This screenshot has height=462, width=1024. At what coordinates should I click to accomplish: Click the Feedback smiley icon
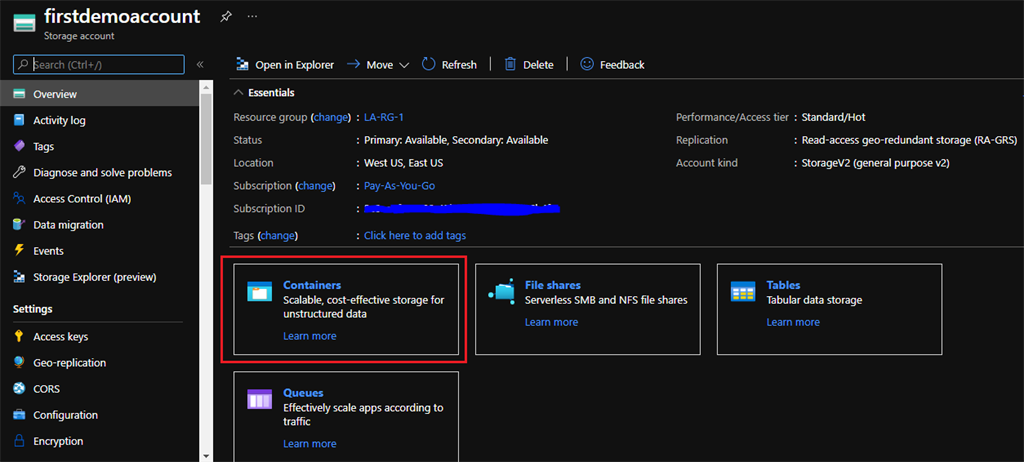coord(587,64)
